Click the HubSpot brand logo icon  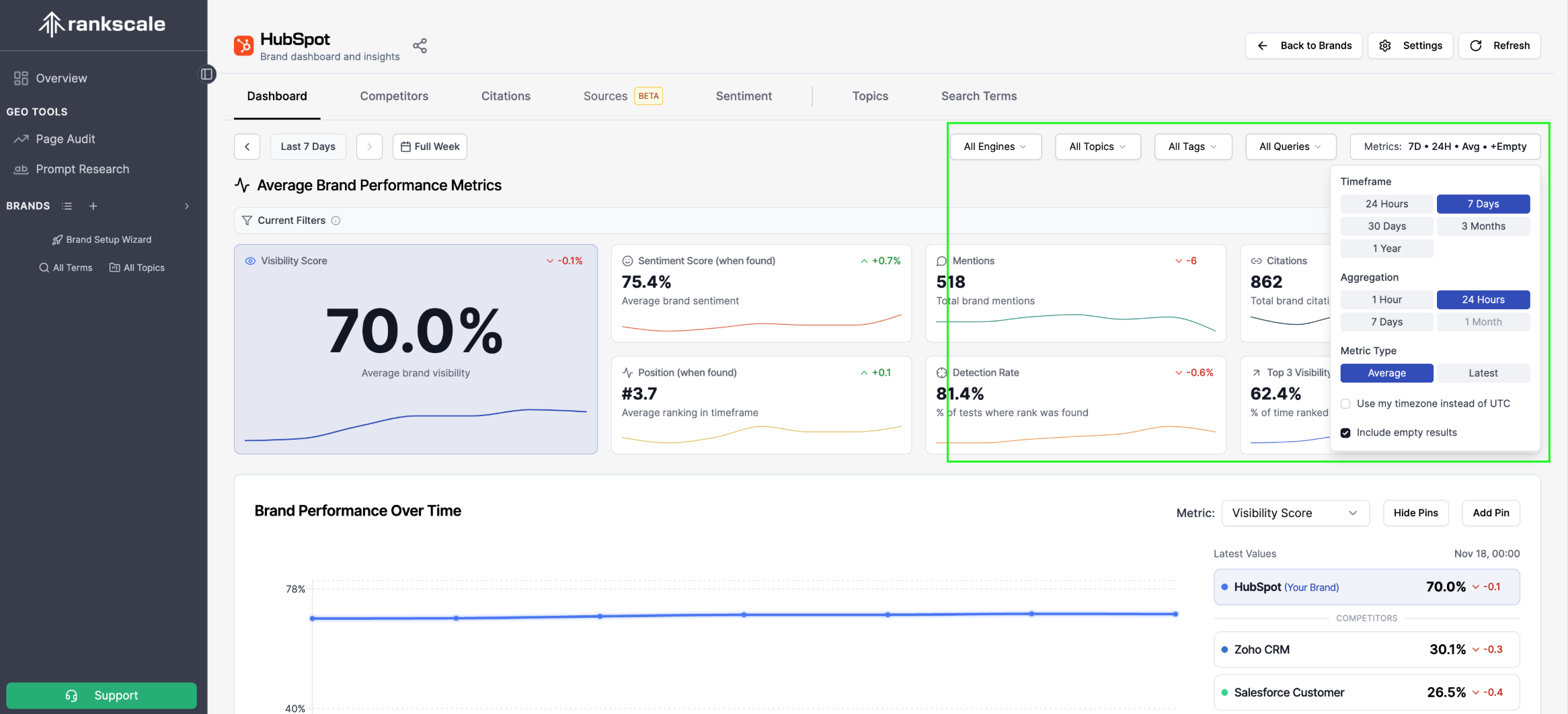click(x=243, y=46)
